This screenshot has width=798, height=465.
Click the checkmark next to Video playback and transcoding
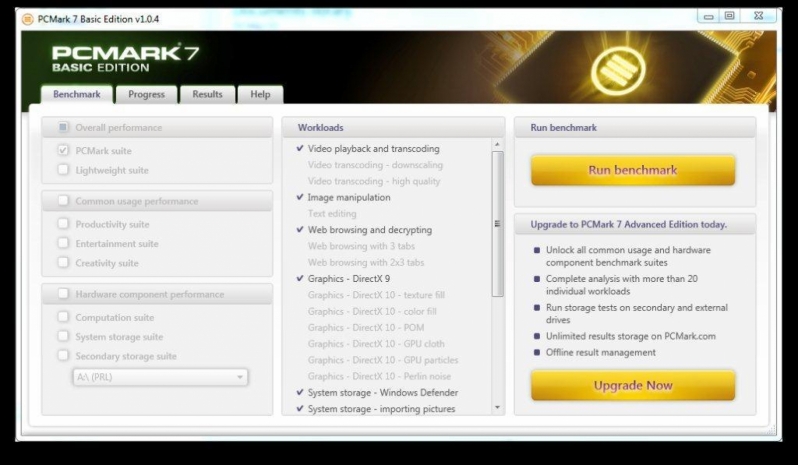tap(300, 149)
